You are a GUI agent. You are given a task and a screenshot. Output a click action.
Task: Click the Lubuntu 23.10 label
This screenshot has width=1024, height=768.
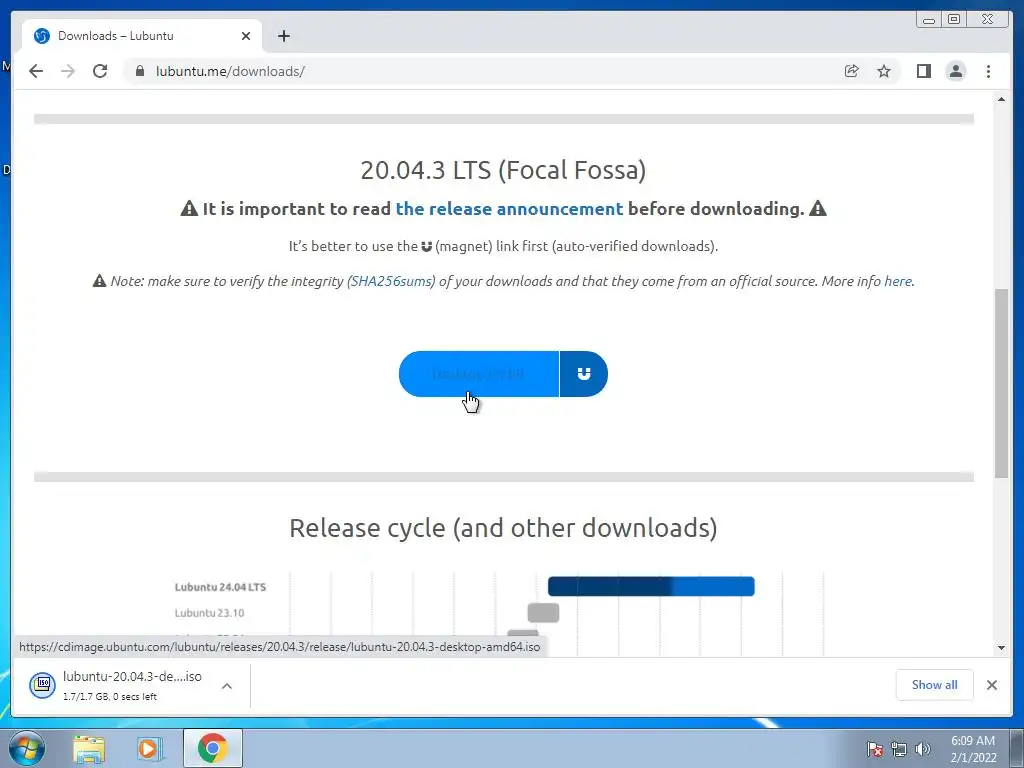(x=209, y=613)
